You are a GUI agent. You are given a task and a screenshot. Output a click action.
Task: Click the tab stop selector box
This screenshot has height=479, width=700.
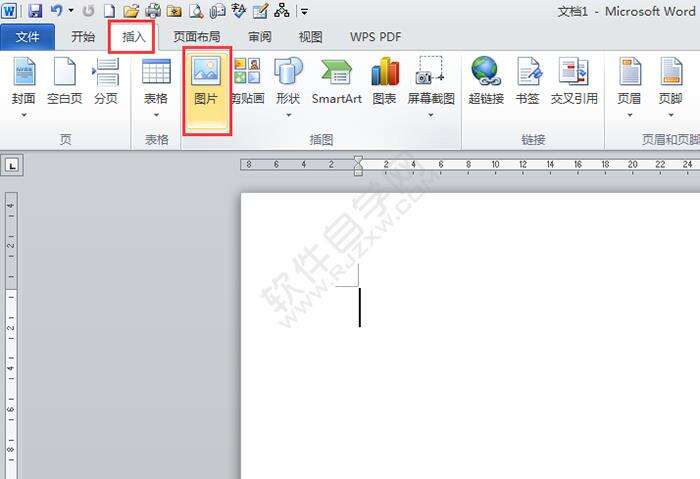click(x=12, y=166)
